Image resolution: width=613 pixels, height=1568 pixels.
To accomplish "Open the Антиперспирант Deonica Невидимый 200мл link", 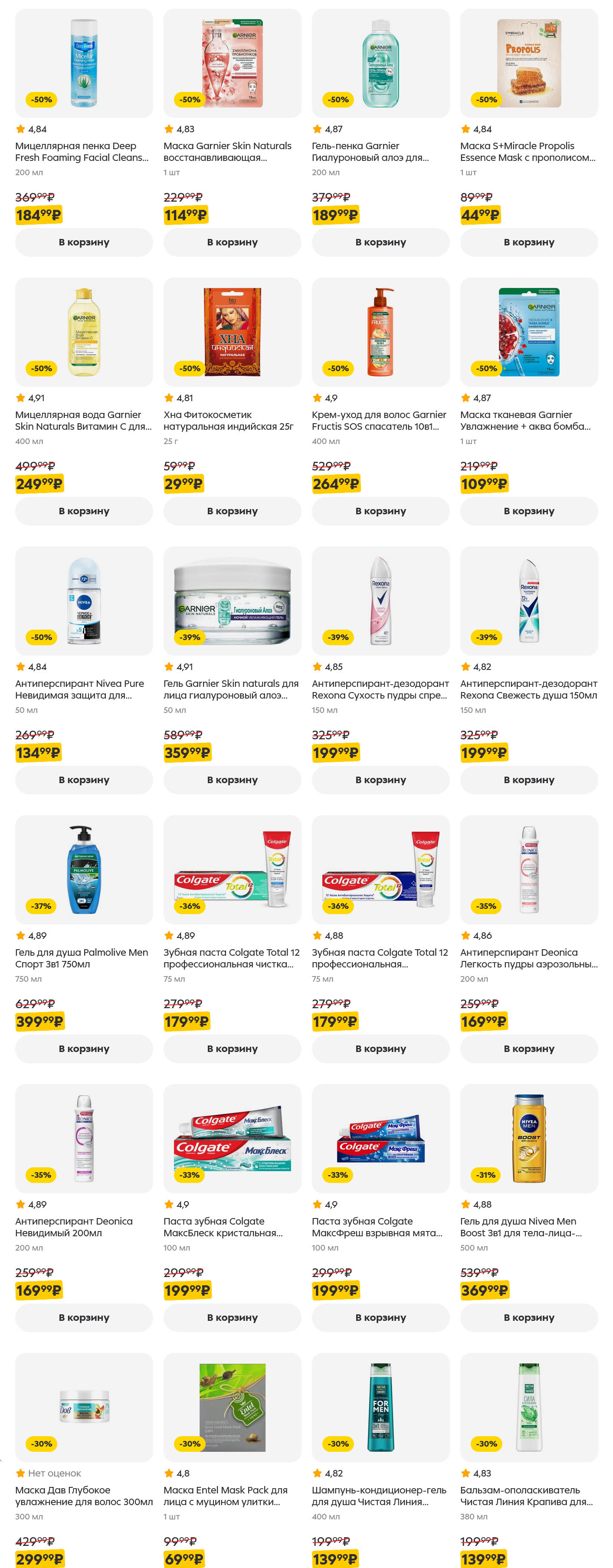I will click(74, 1227).
